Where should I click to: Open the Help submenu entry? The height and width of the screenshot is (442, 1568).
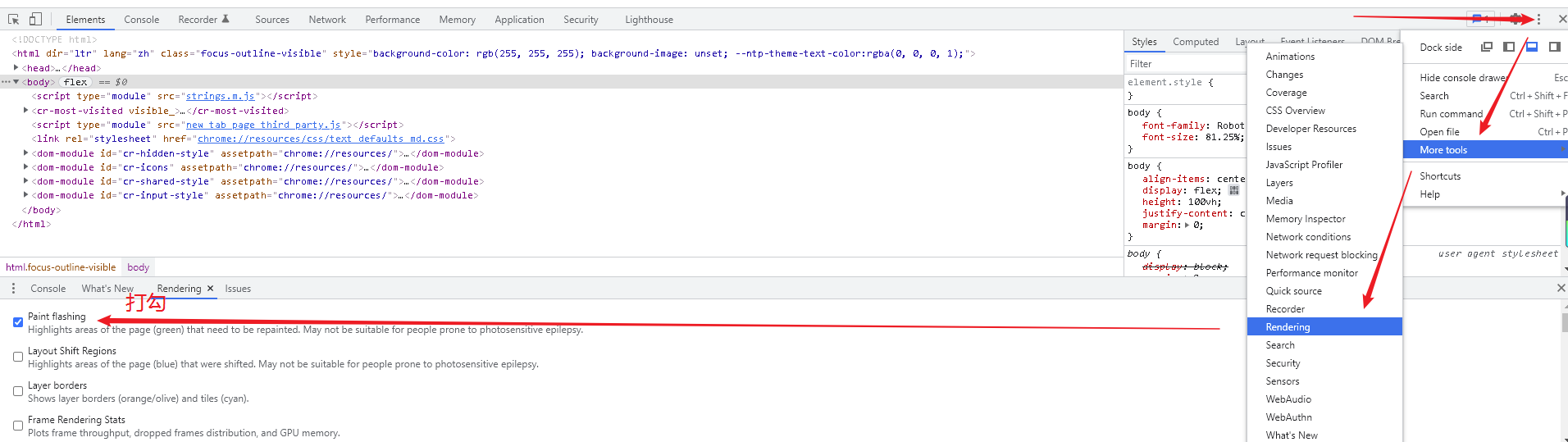click(x=1486, y=194)
